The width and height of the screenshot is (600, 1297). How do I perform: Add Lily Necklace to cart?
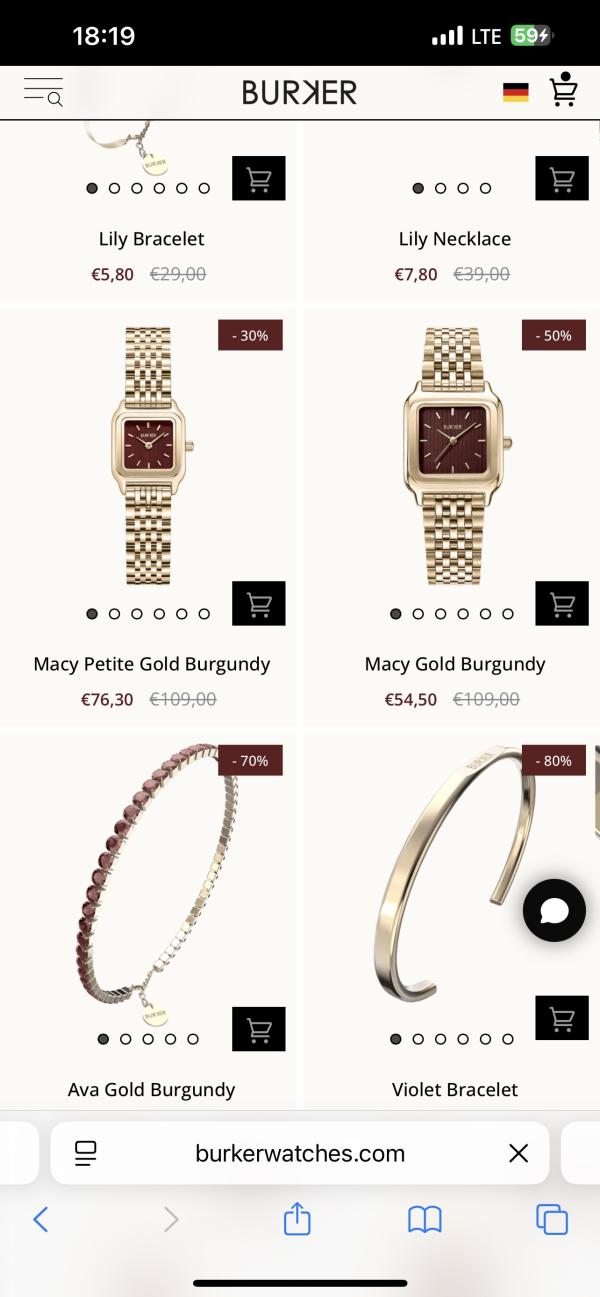(x=562, y=179)
